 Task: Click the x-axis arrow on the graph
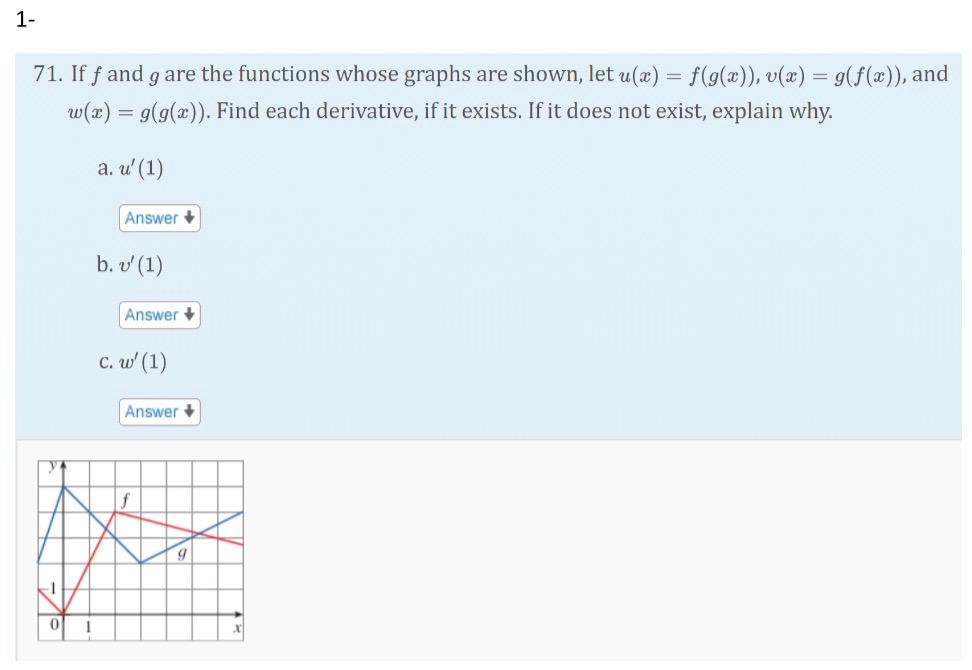click(238, 613)
